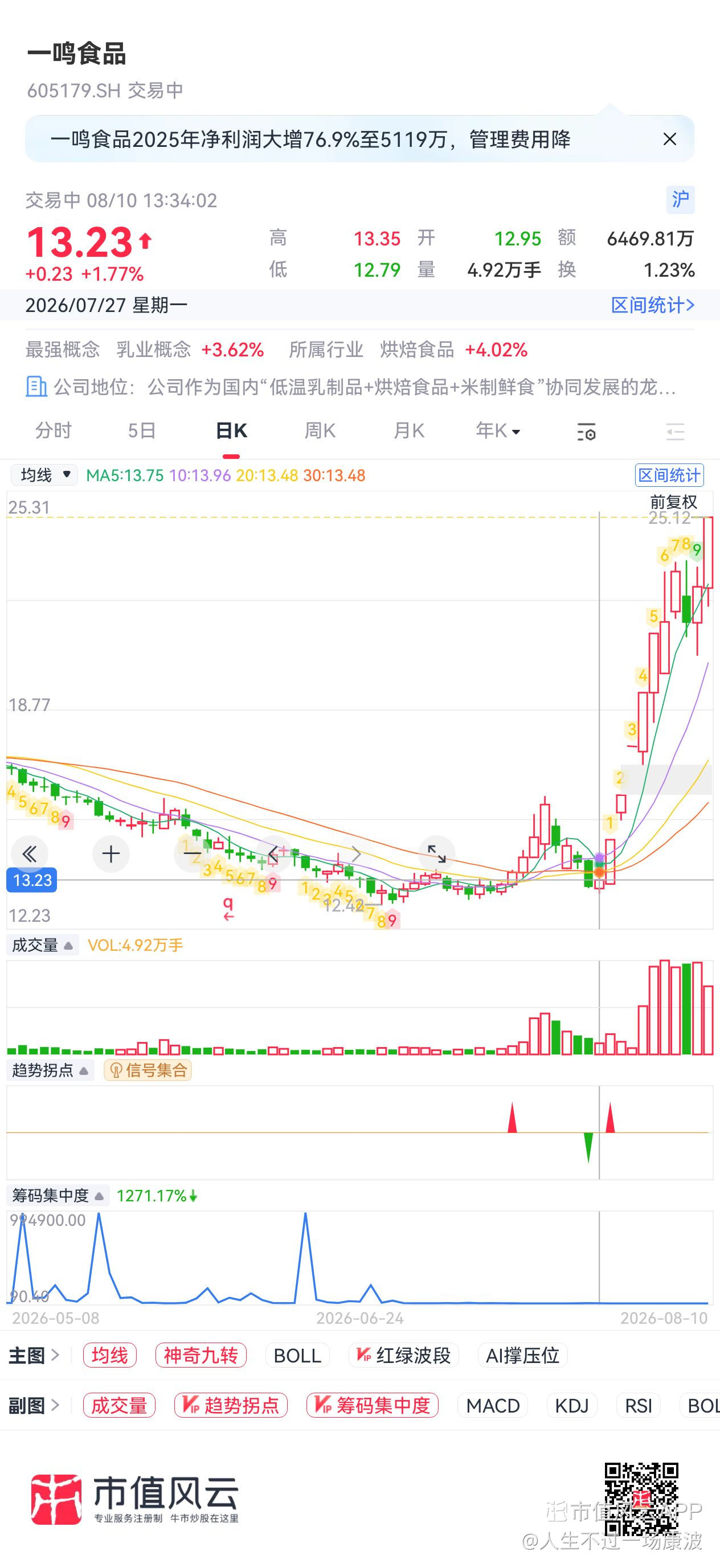Expand the 均线 indicator dropdown
720x1568 pixels.
[x=44, y=475]
